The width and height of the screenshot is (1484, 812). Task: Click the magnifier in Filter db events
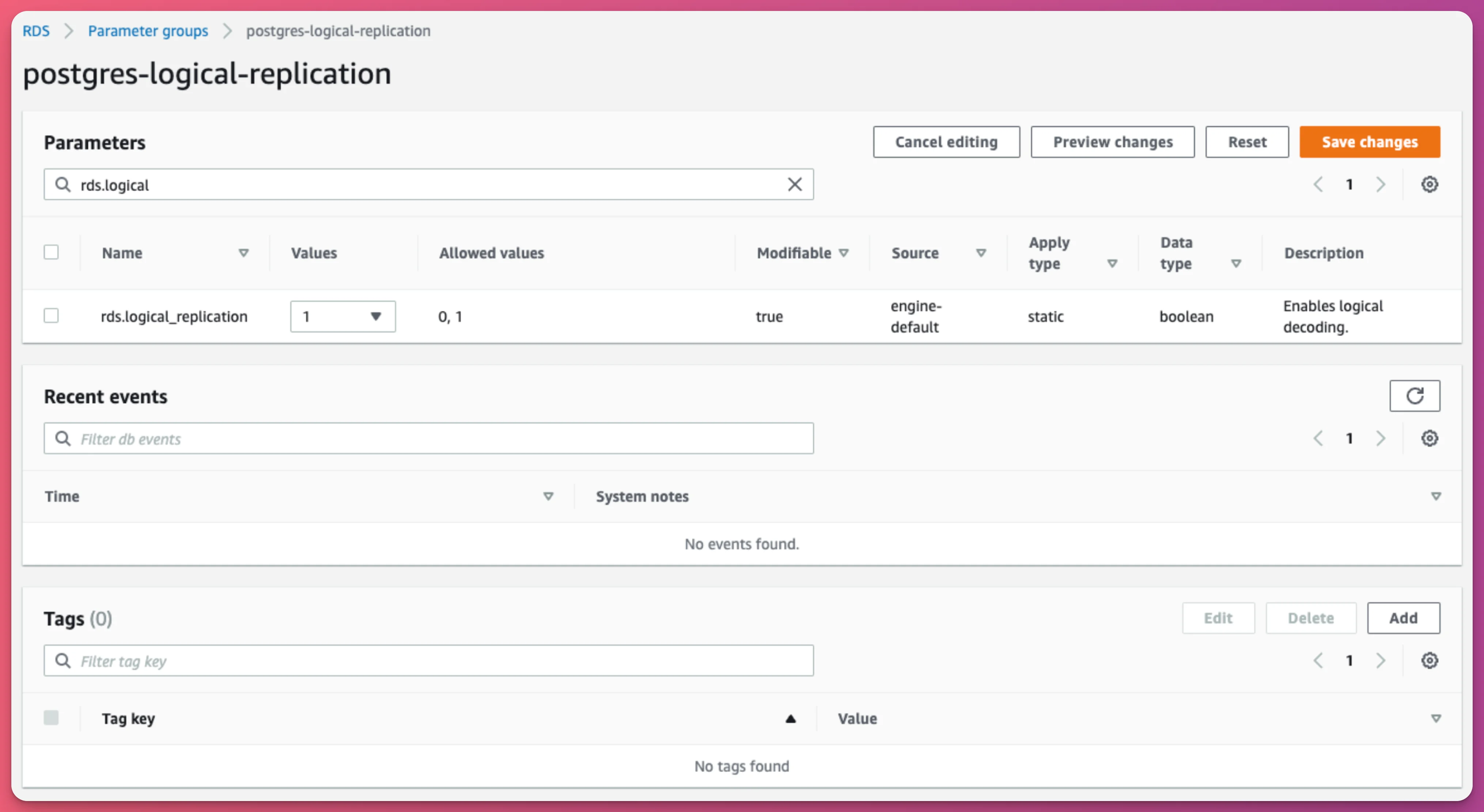[62, 438]
